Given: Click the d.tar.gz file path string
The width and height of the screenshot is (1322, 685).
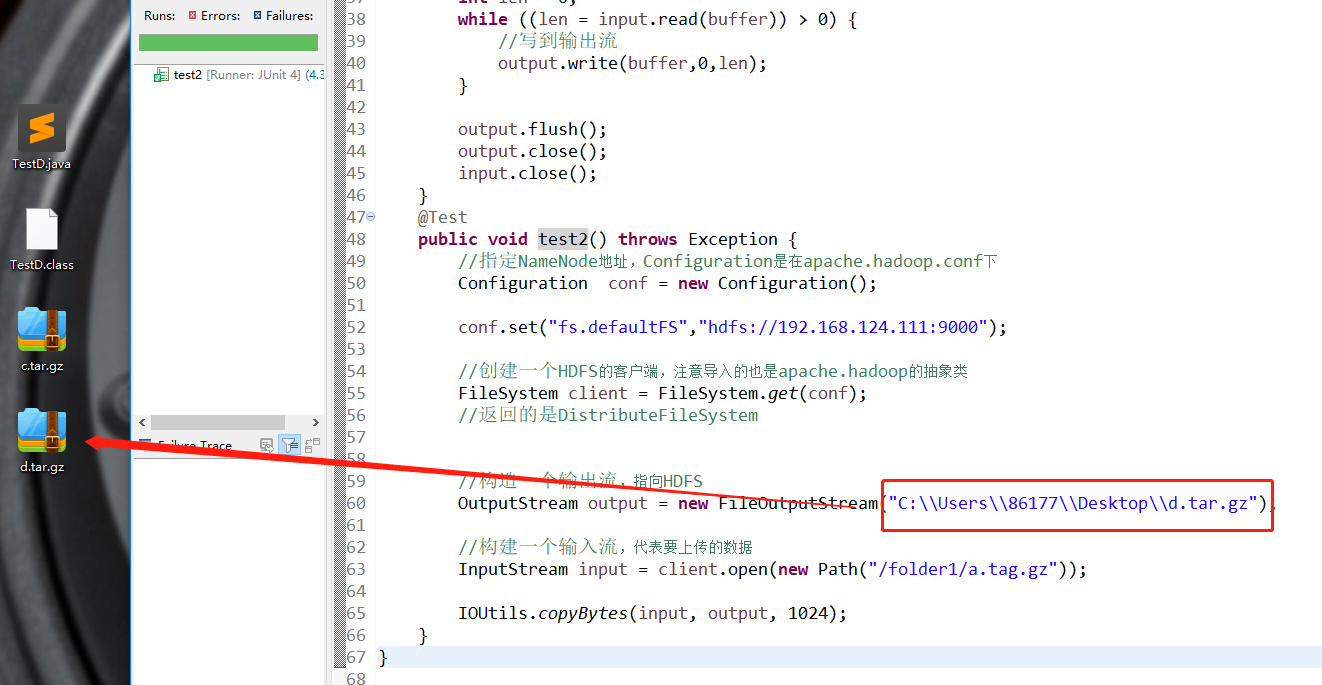Looking at the screenshot, I should point(1073,503).
